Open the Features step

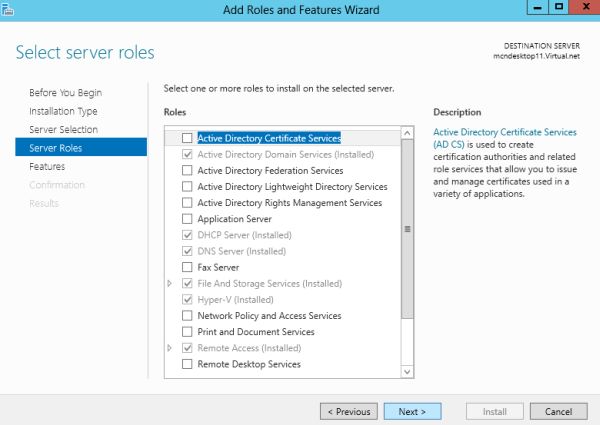[x=47, y=167]
